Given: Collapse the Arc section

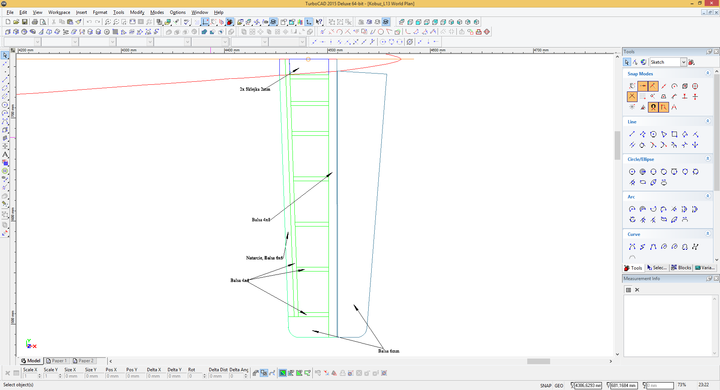Looking at the screenshot, I should (708, 196).
